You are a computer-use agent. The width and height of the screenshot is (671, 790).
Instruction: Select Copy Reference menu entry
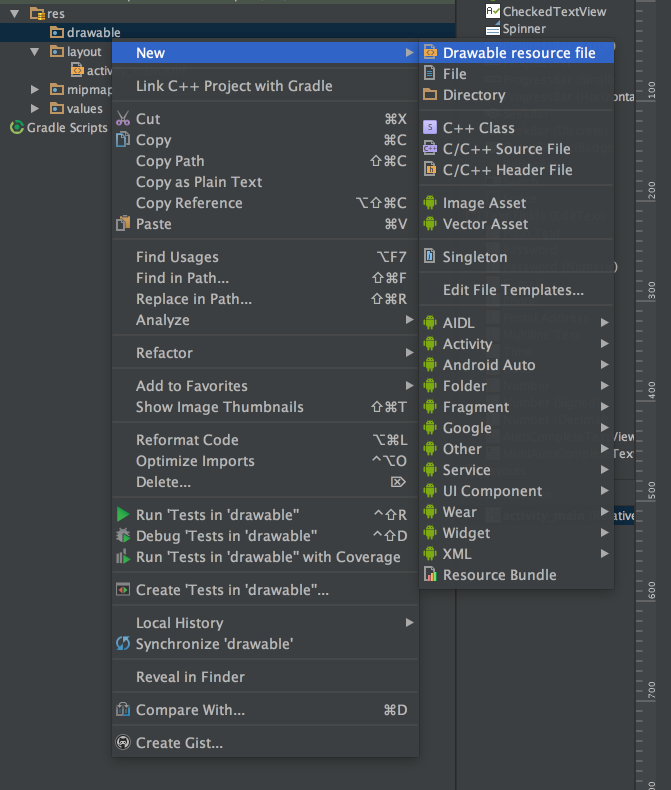(265, 203)
